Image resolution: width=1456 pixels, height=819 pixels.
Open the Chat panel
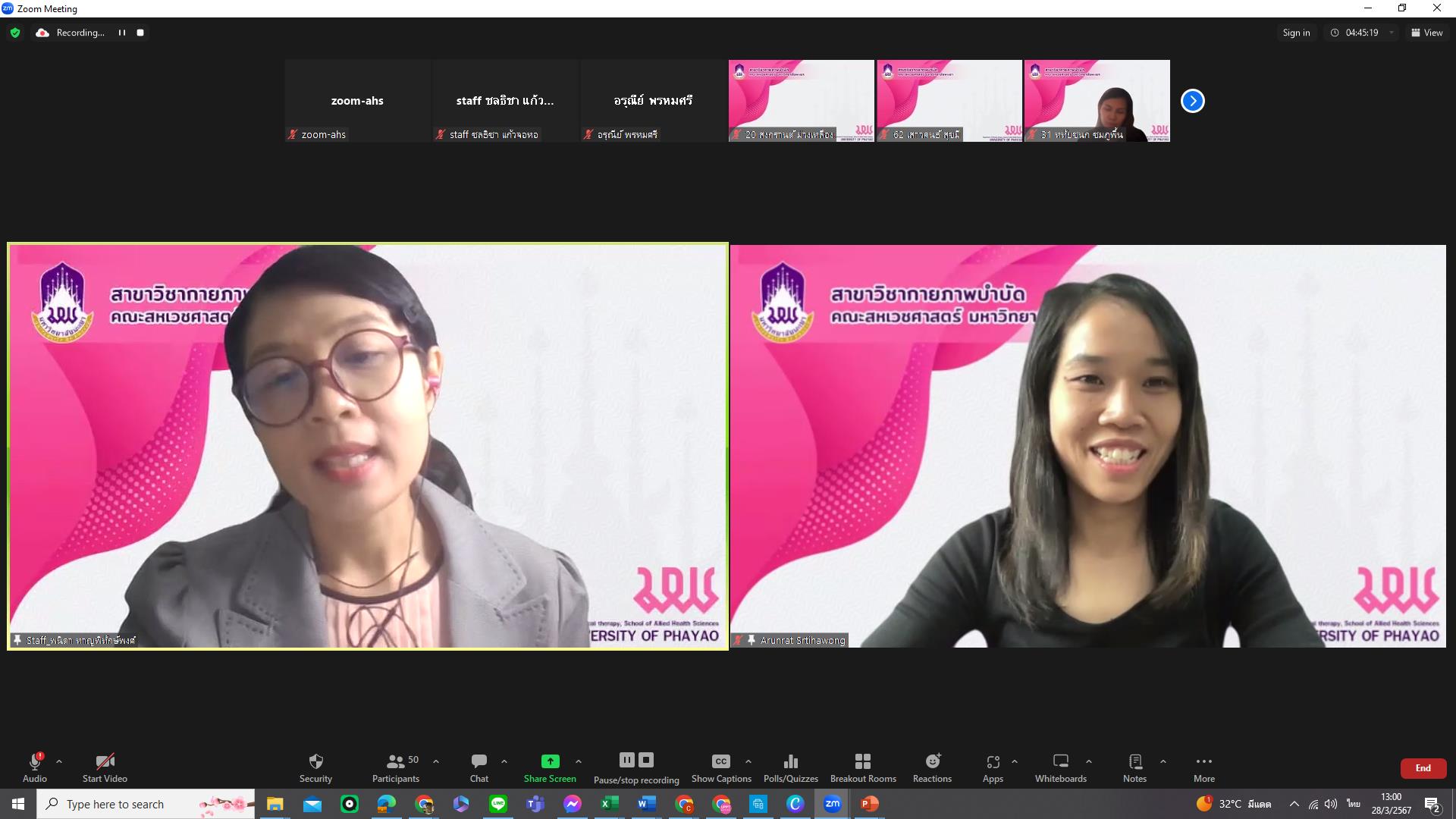point(479,767)
